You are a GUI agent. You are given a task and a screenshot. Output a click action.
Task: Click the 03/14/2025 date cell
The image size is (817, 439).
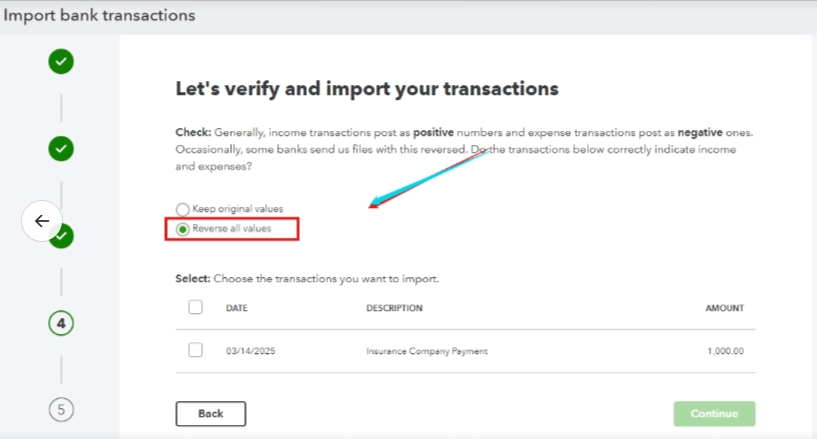coord(249,351)
